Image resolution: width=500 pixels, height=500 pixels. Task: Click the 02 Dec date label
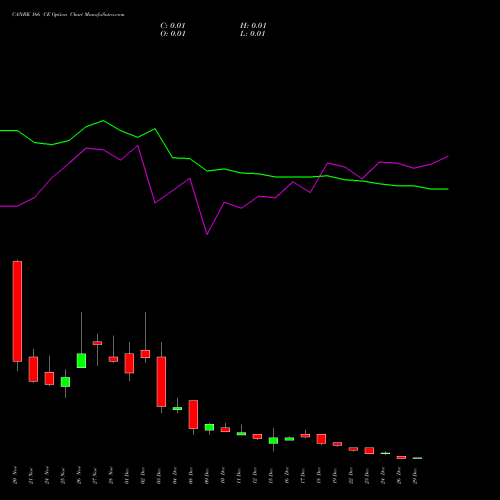(x=143, y=475)
